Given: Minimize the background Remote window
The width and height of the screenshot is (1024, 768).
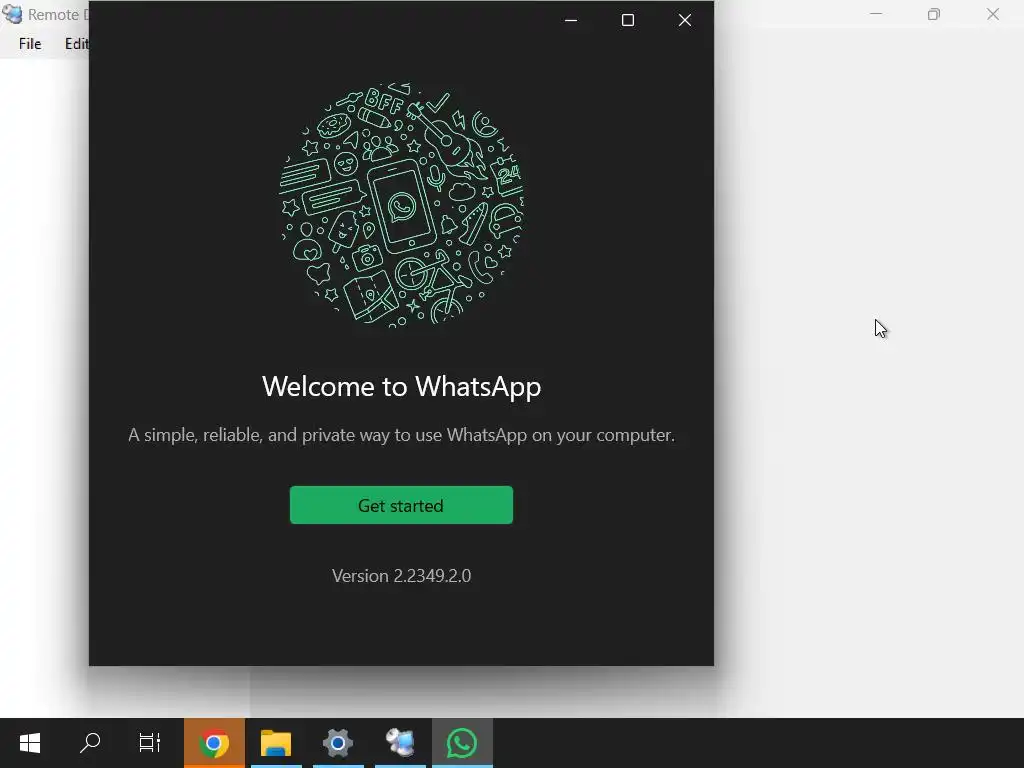Looking at the screenshot, I should pyautogui.click(x=876, y=14).
